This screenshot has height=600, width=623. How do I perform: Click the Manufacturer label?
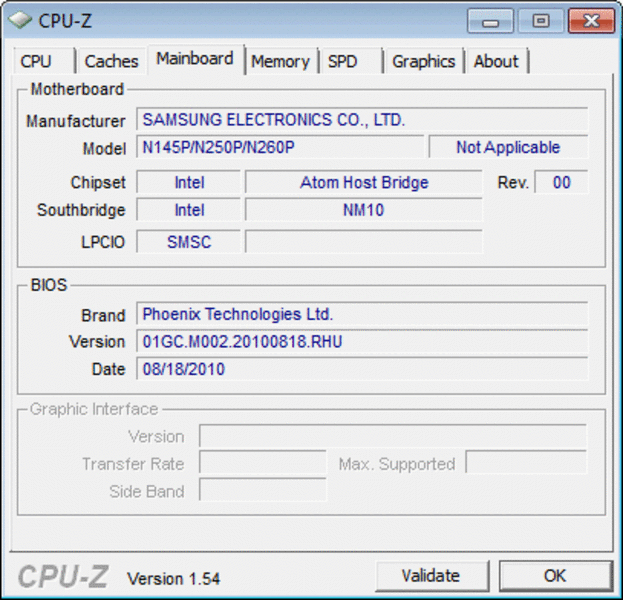(75, 121)
